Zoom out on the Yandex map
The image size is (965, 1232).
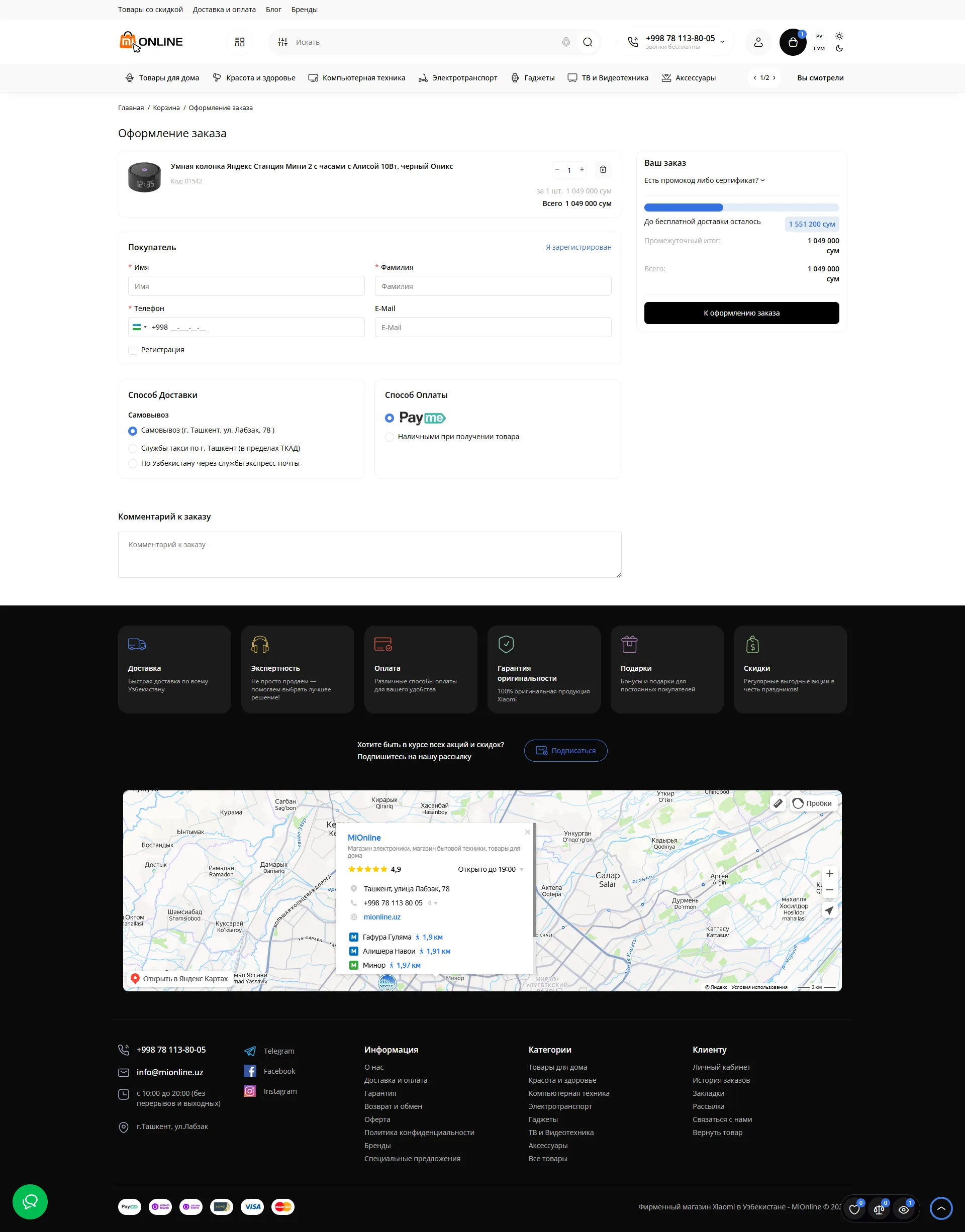point(829,890)
